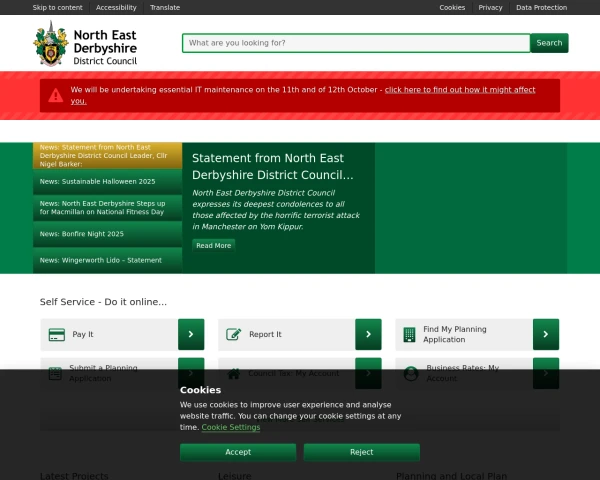Select the Wingerworth Lido Statement news item
The image size is (600, 480).
pyautogui.click(x=108, y=260)
